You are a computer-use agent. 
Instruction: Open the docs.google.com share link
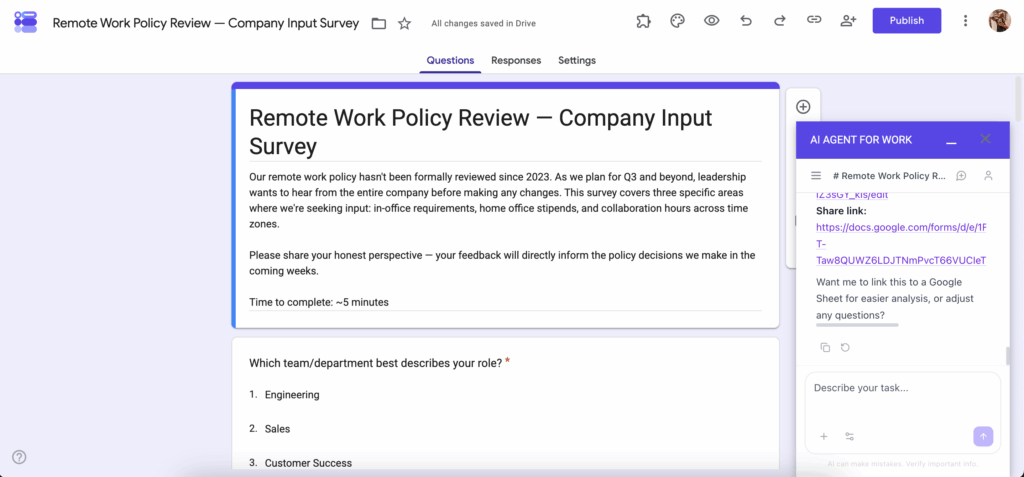[x=901, y=244]
